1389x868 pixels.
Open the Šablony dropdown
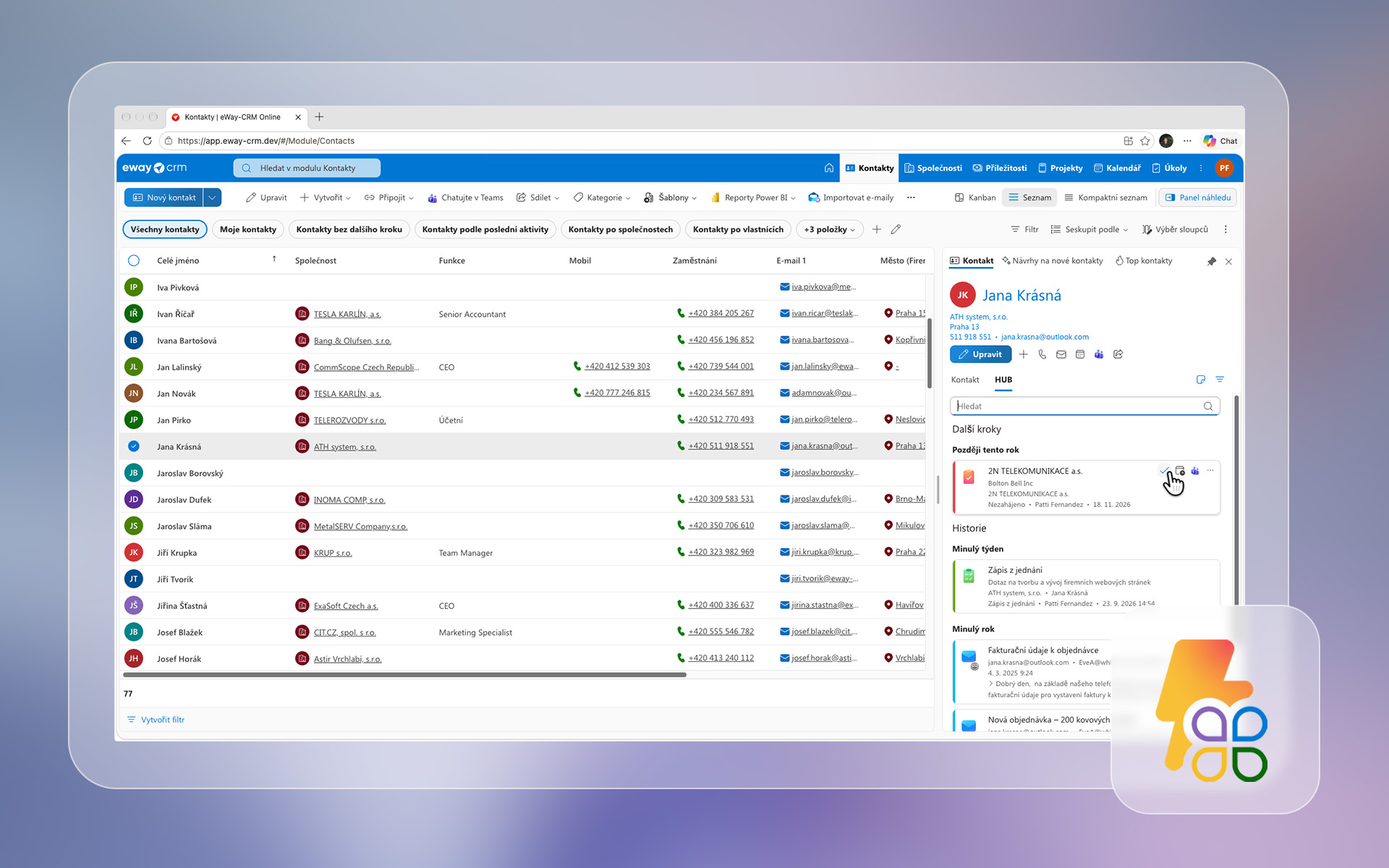point(671,197)
